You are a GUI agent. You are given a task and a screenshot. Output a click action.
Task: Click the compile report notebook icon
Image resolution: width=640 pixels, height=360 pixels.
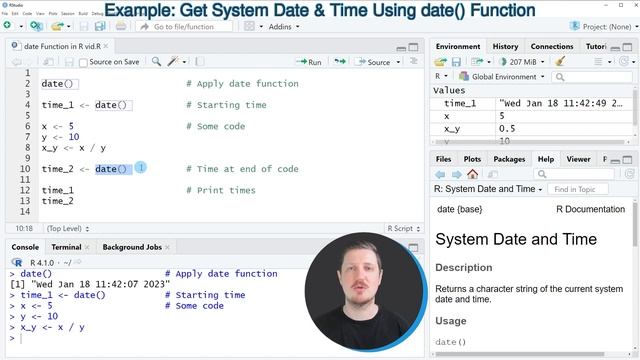pyautogui.click(x=199, y=62)
